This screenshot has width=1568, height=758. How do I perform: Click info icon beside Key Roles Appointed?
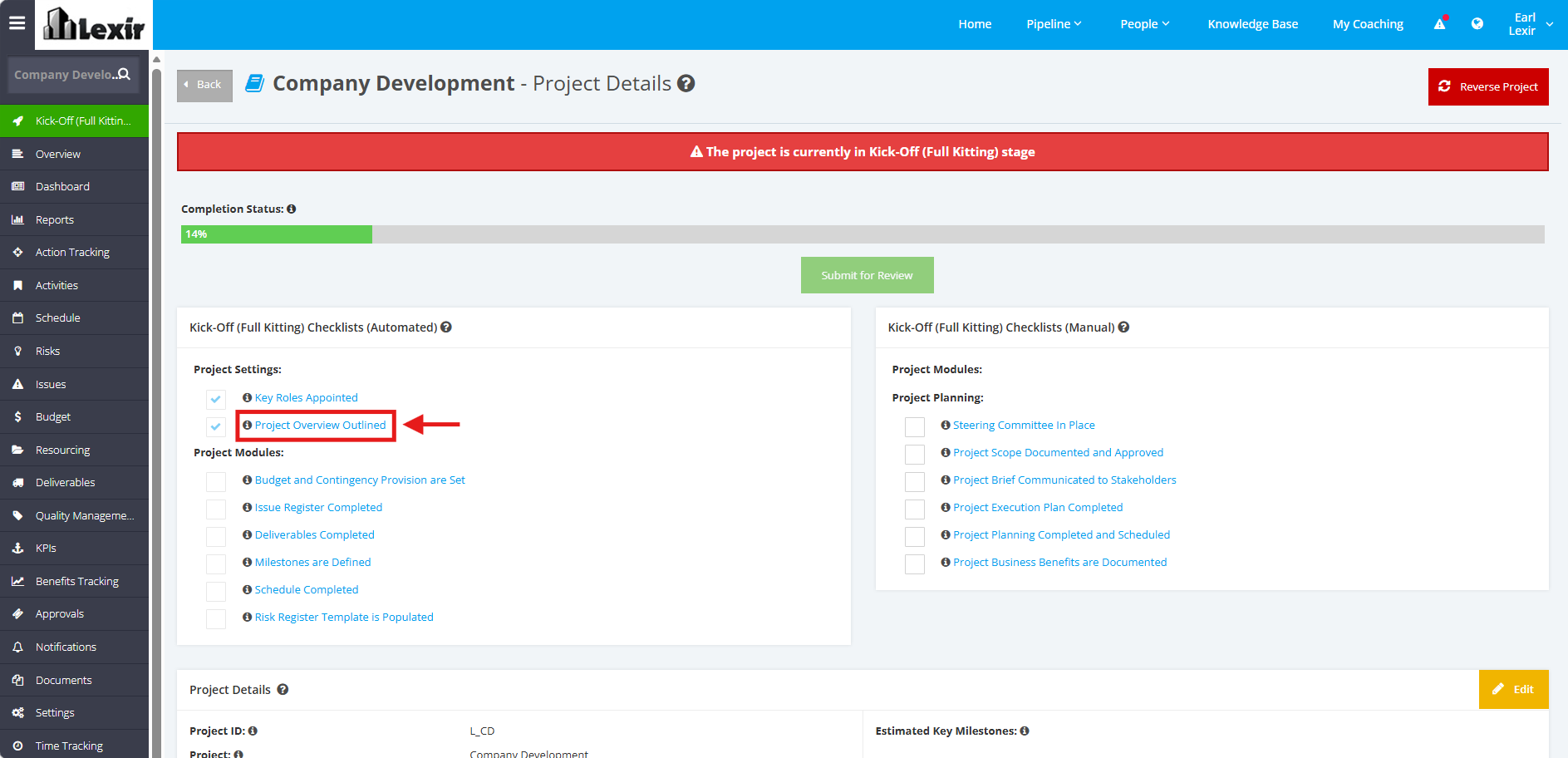[247, 397]
